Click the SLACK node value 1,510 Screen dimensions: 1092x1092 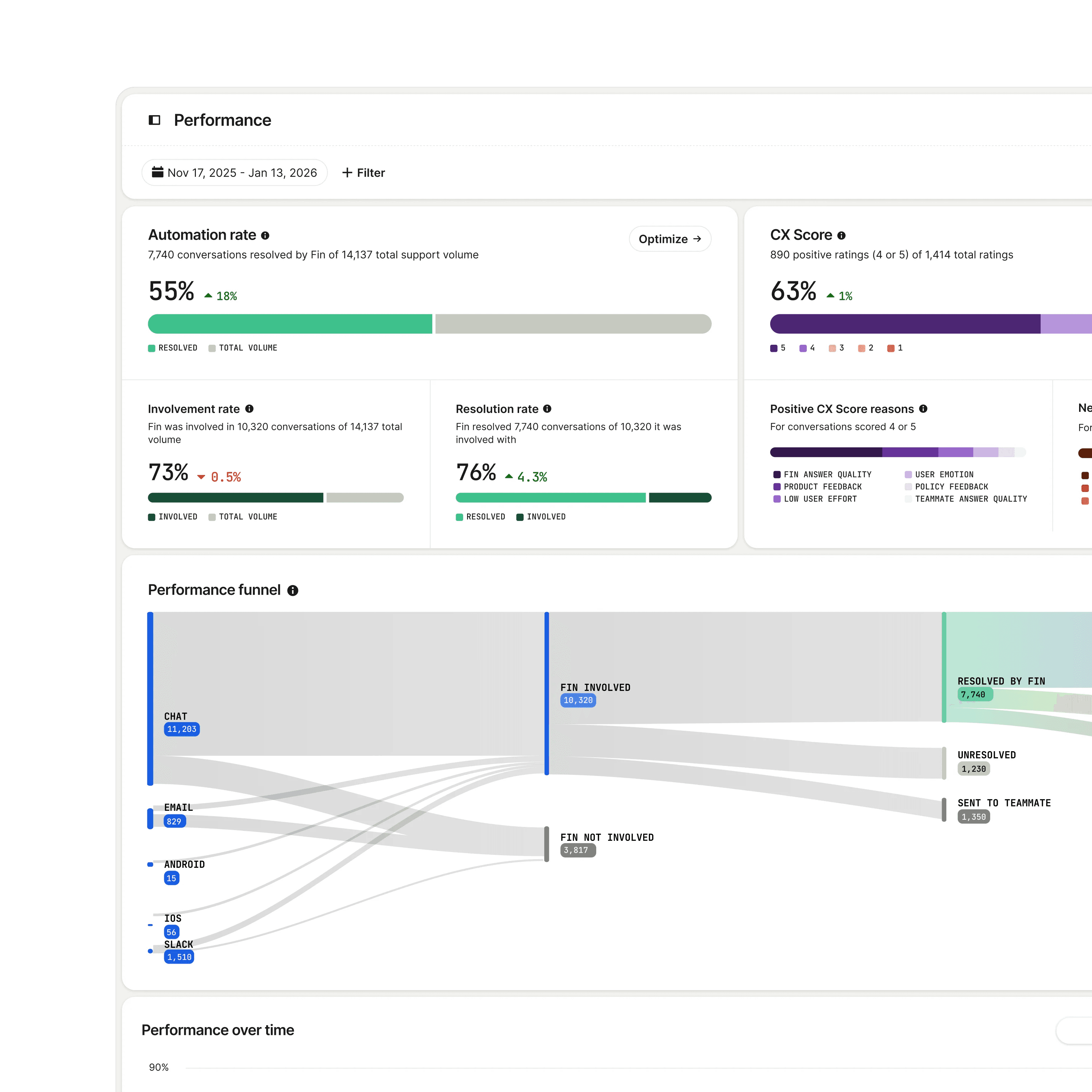(179, 957)
